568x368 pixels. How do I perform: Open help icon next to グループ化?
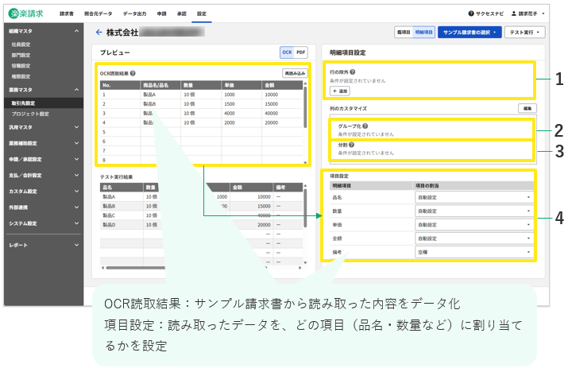365,126
